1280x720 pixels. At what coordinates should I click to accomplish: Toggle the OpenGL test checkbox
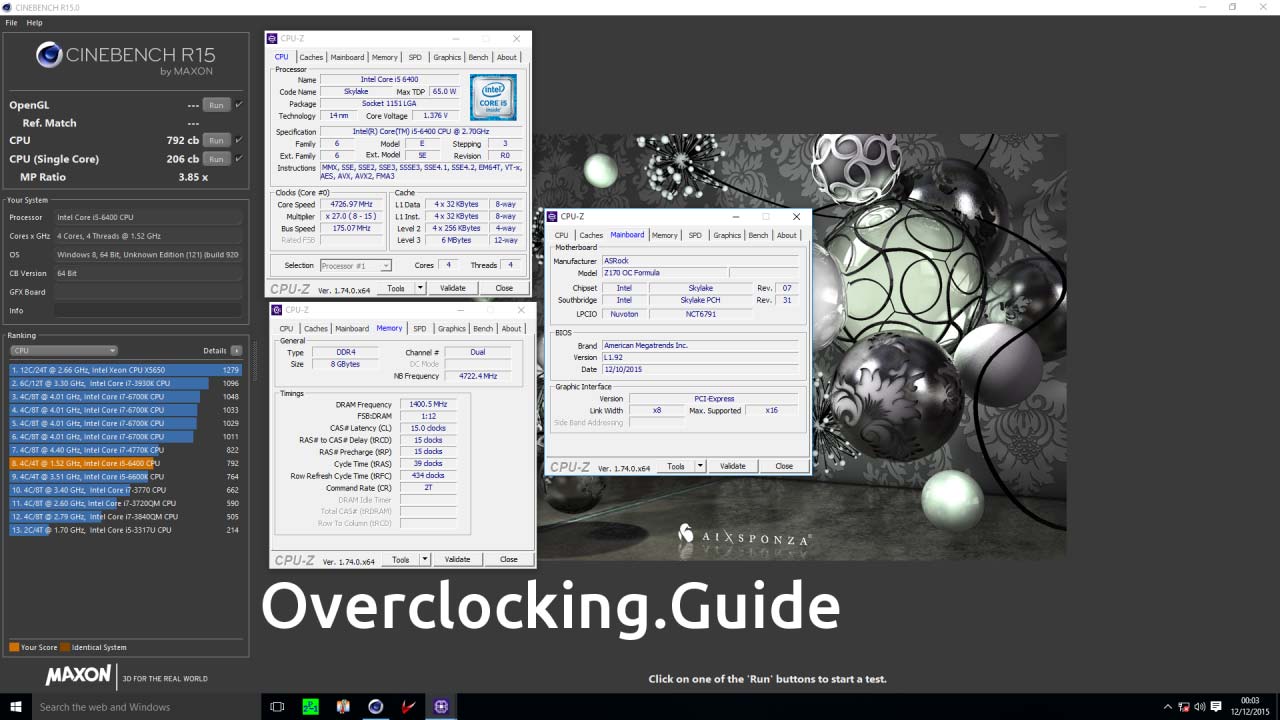(239, 105)
